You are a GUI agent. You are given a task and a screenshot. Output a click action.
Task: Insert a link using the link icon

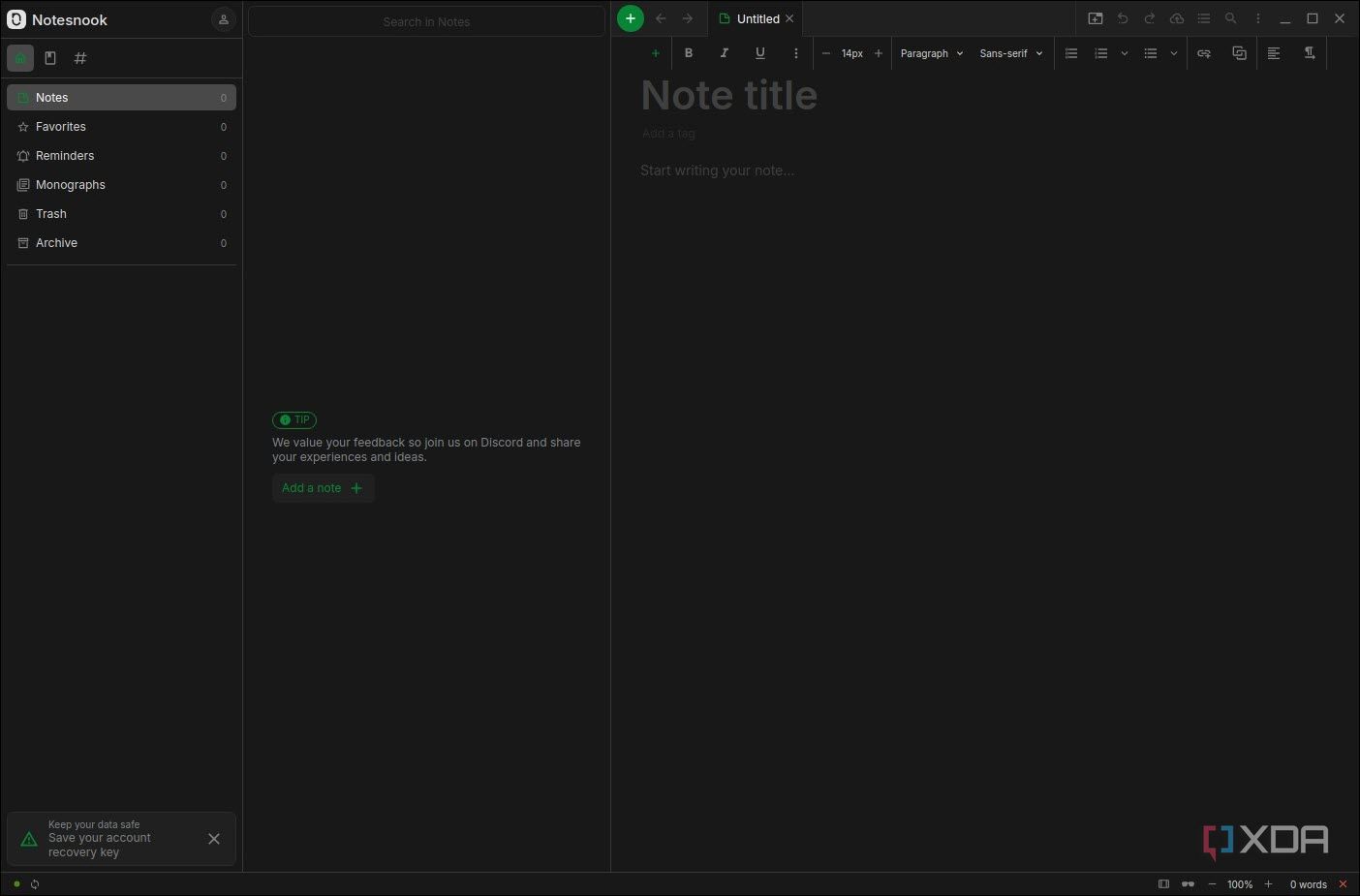(x=1204, y=53)
